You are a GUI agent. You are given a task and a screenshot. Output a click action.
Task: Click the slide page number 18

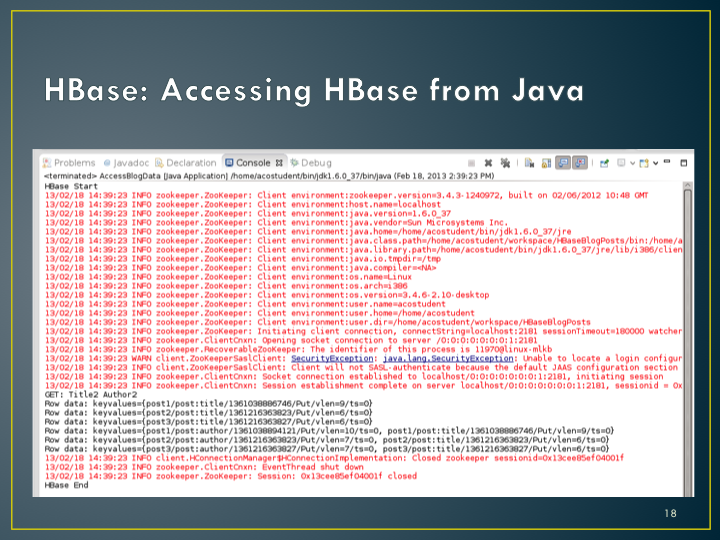[670, 513]
